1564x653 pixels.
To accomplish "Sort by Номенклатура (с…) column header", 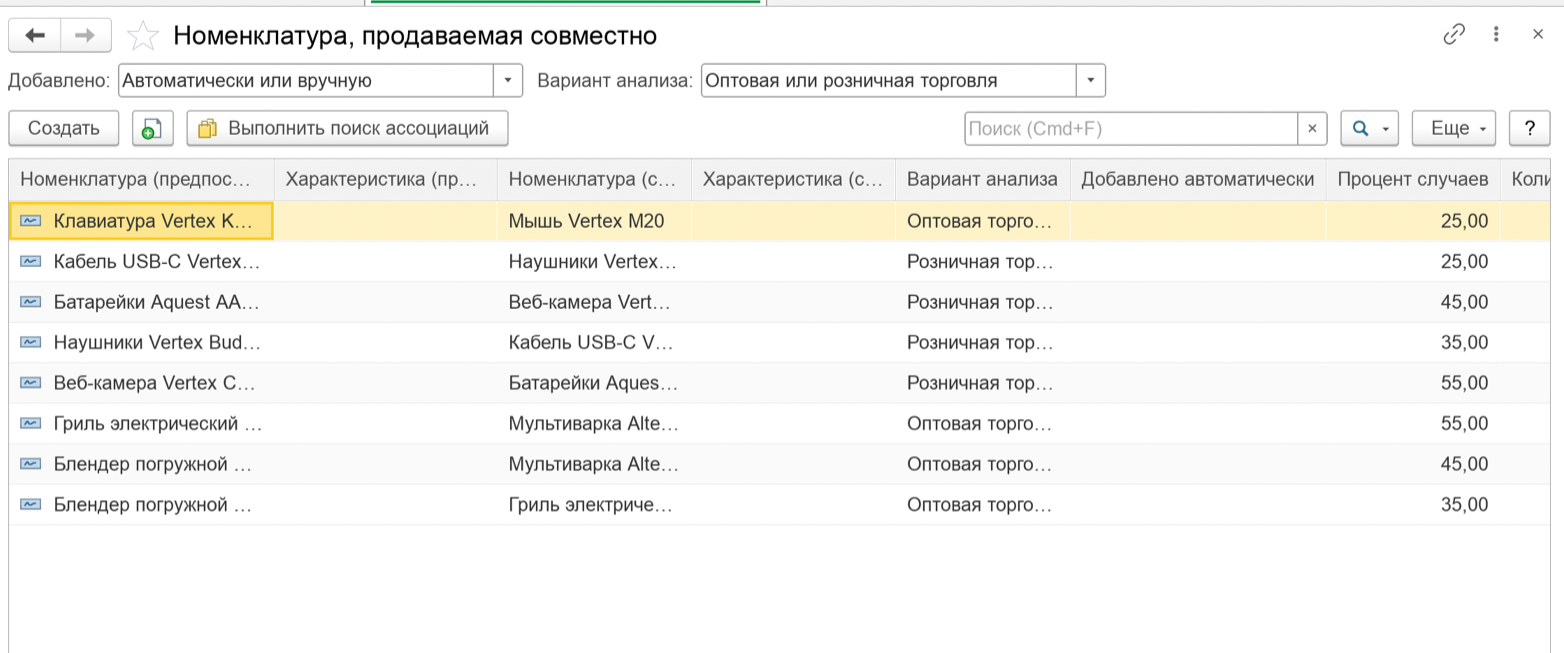I will click(594, 180).
